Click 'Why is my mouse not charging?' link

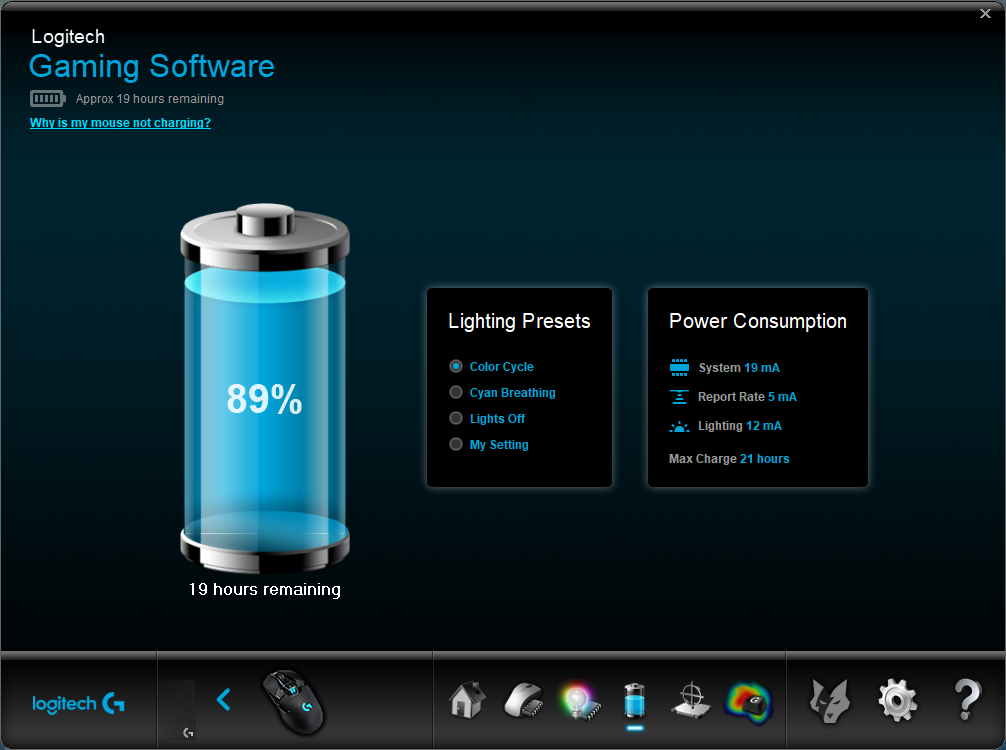tap(120, 123)
